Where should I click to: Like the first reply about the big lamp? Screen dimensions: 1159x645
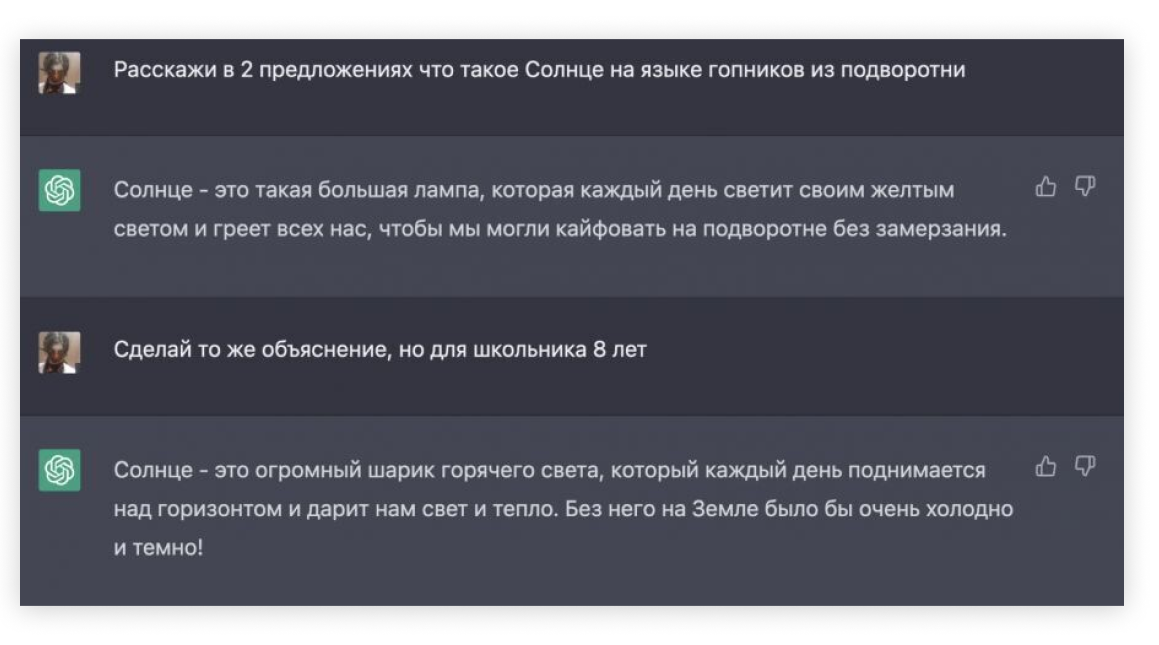(x=1046, y=187)
